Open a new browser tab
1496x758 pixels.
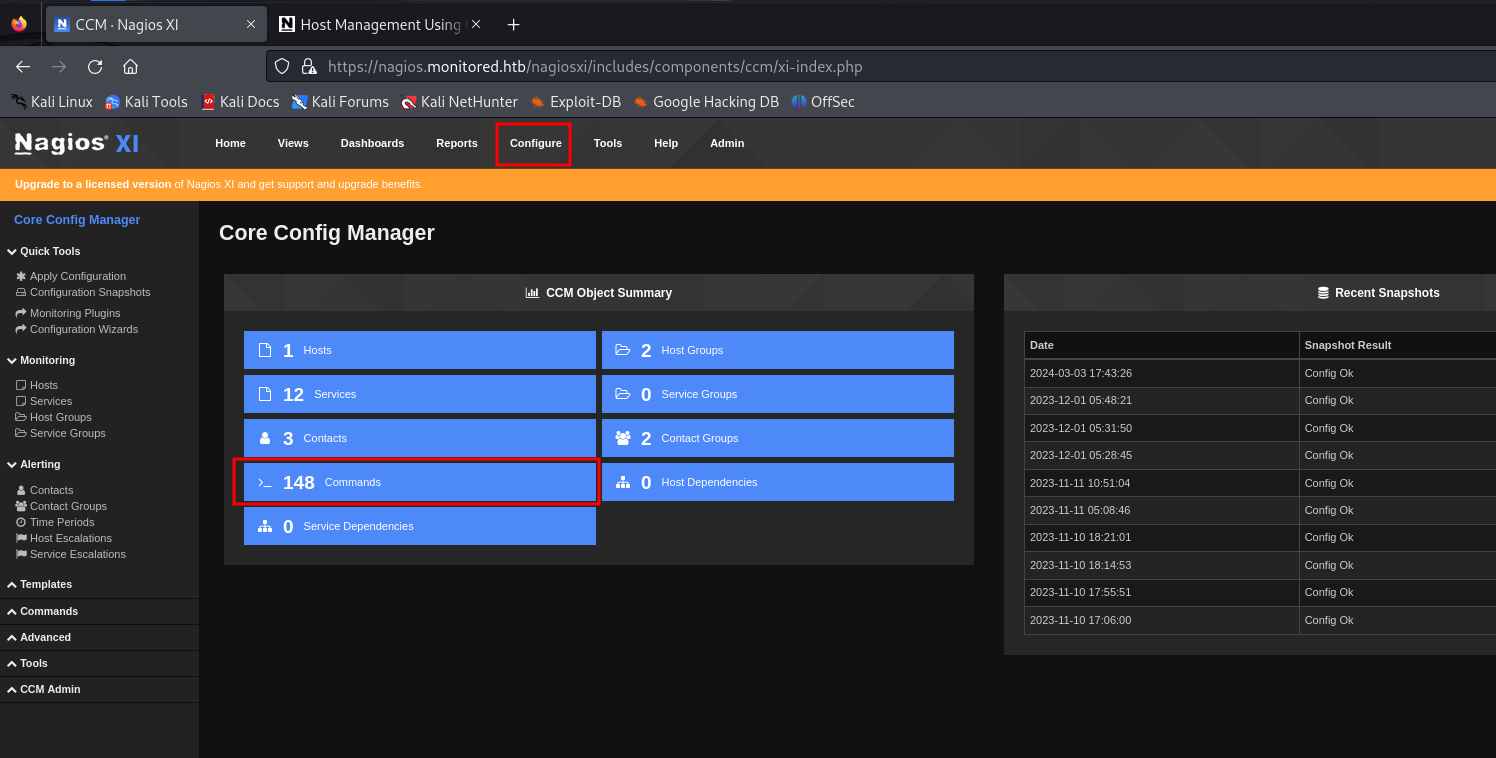pyautogui.click(x=513, y=24)
